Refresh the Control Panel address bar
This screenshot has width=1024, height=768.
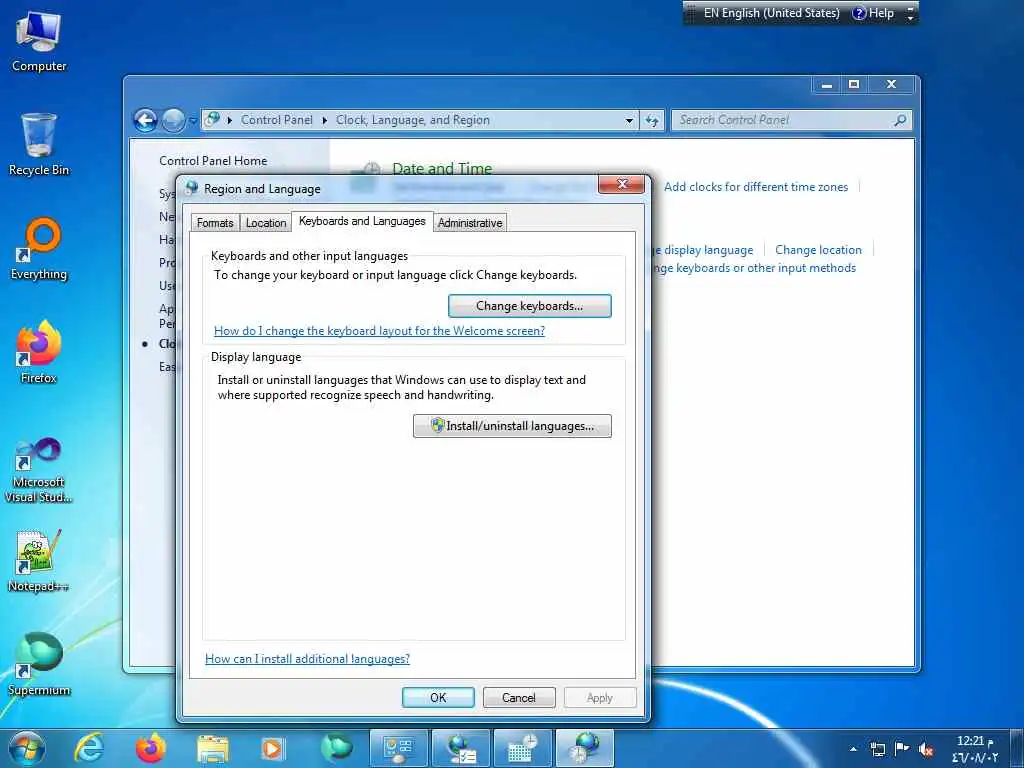[x=652, y=120]
